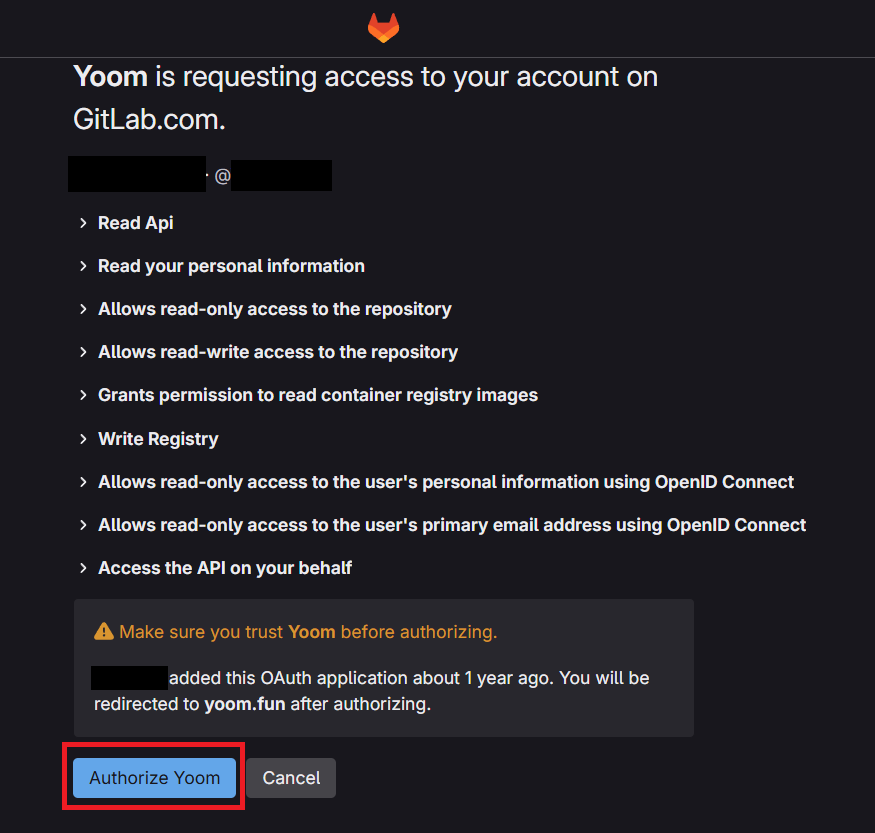
Task: Click chevron arrow beside read-write repository access
Action: click(84, 352)
